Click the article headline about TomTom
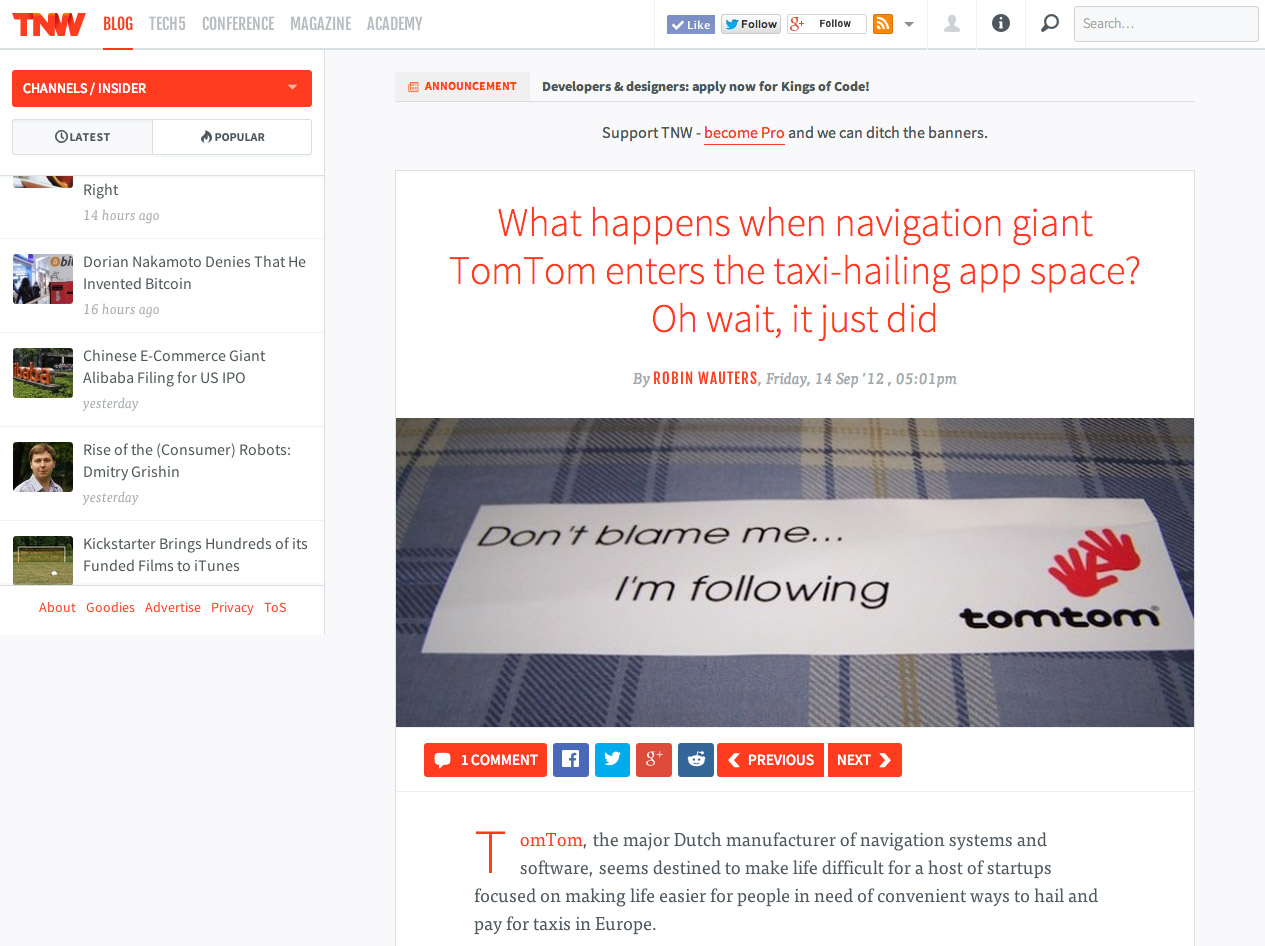 (795, 270)
